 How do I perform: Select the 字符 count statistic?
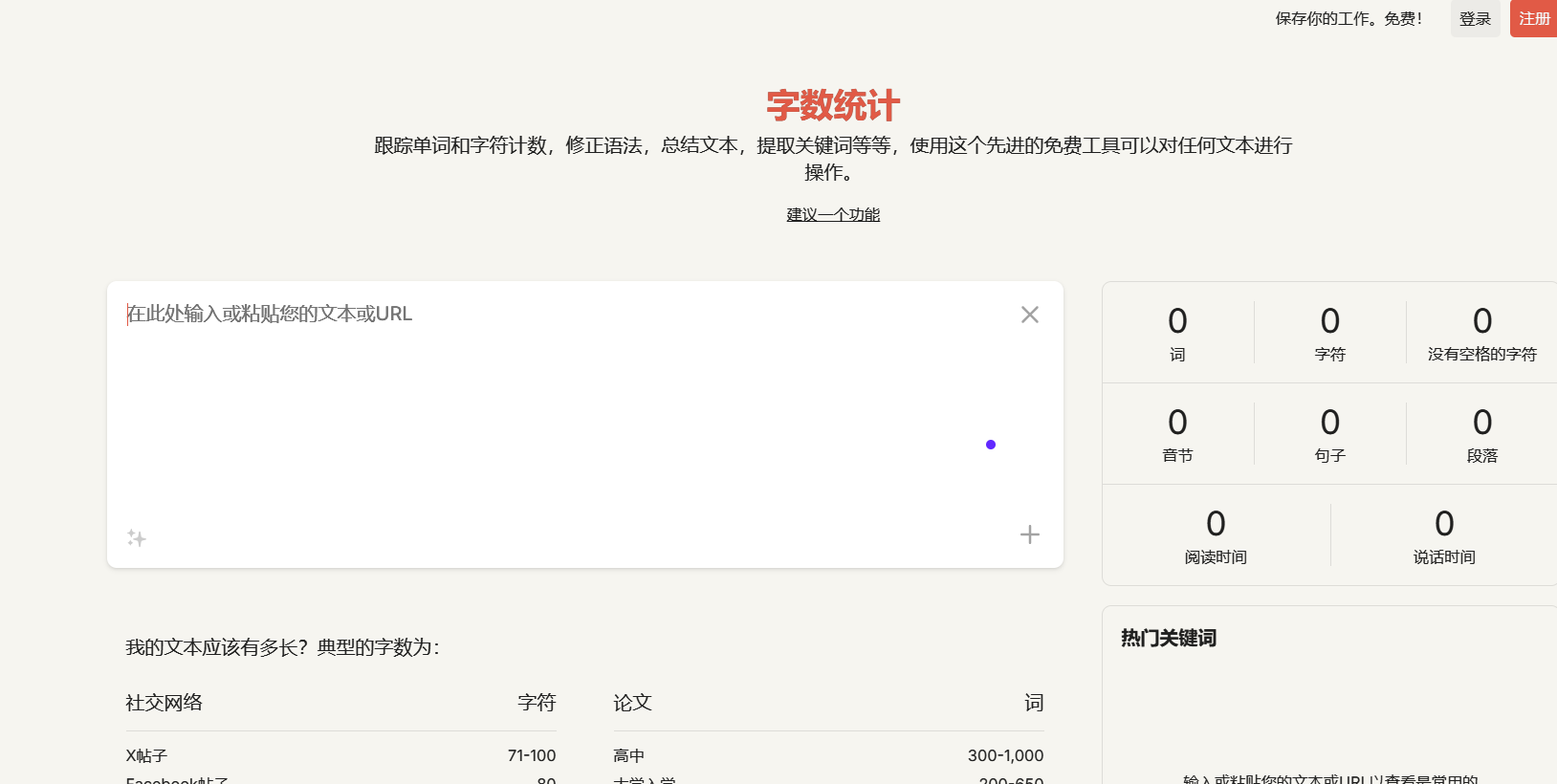1329,333
